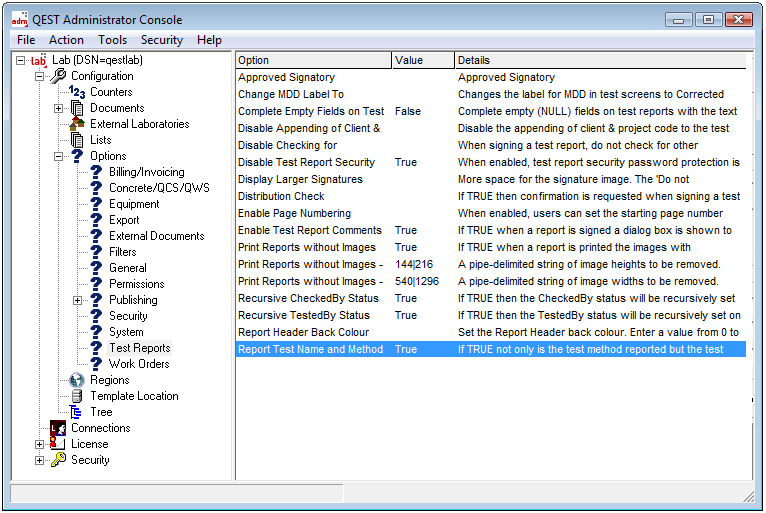Sort list by the Option column header
Image resolution: width=766 pixels, height=513 pixels.
pyautogui.click(x=313, y=60)
